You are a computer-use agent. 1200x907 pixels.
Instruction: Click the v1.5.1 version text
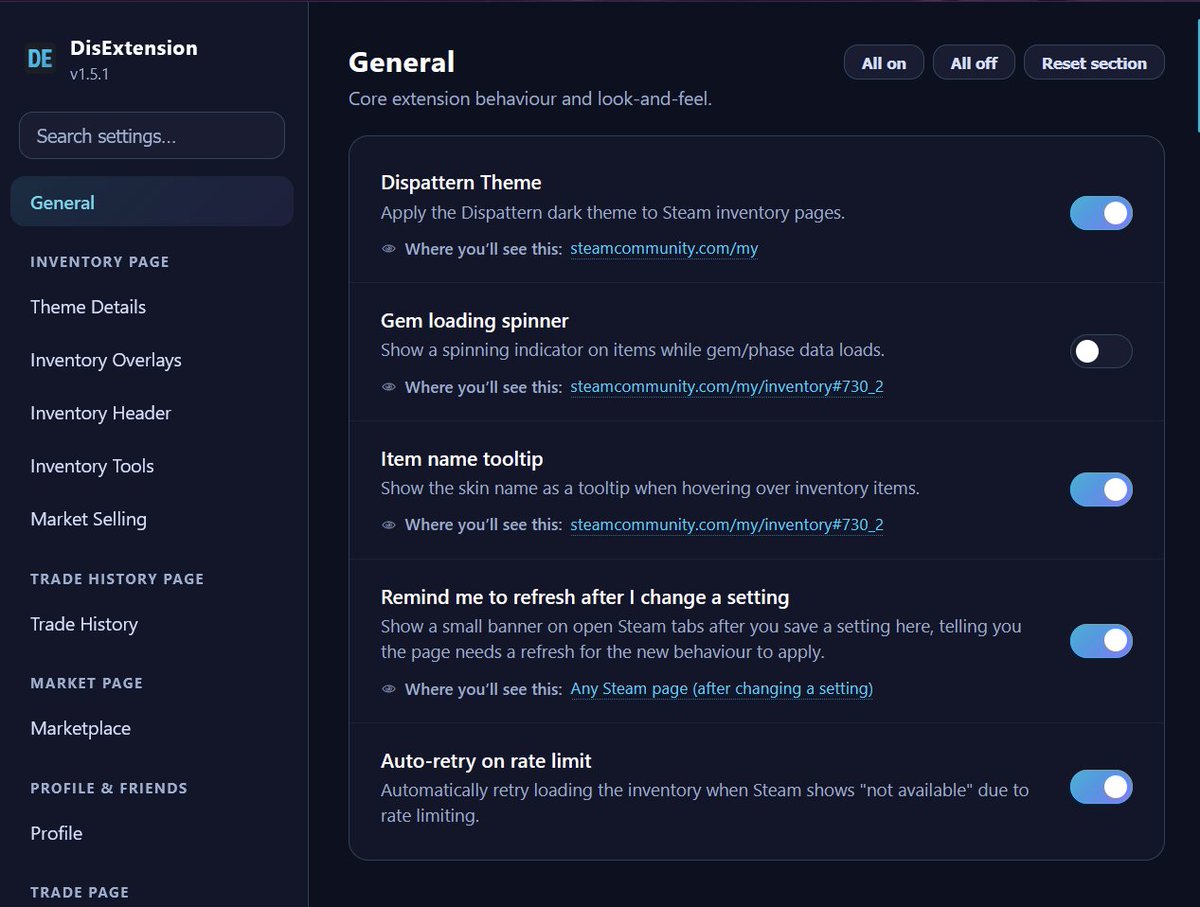[89, 74]
